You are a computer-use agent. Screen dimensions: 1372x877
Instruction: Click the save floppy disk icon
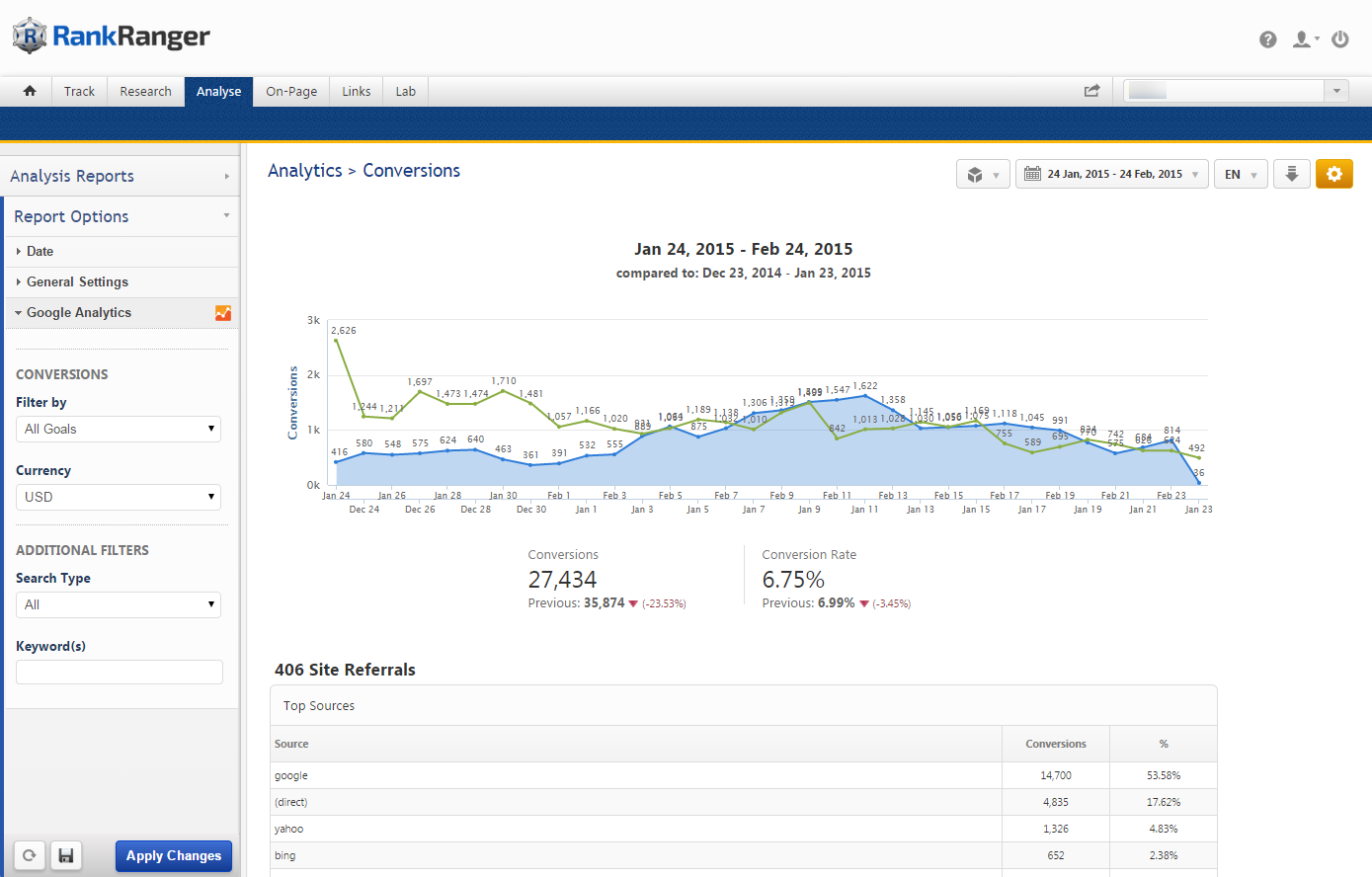pos(66,855)
